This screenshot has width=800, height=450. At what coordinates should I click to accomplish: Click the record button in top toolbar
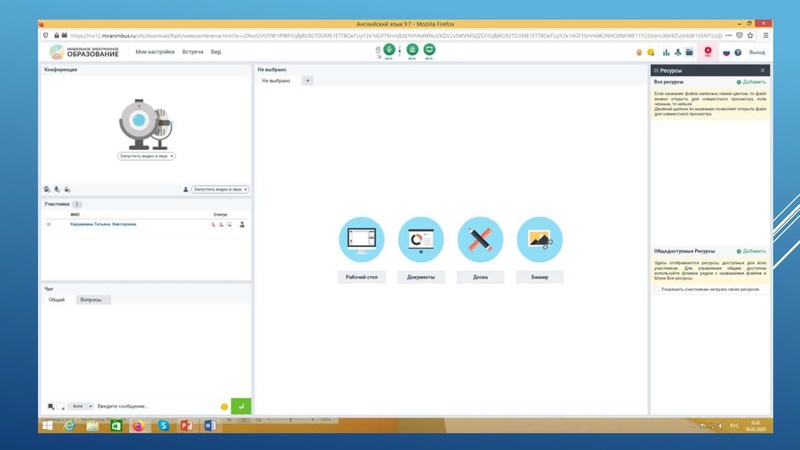point(709,52)
